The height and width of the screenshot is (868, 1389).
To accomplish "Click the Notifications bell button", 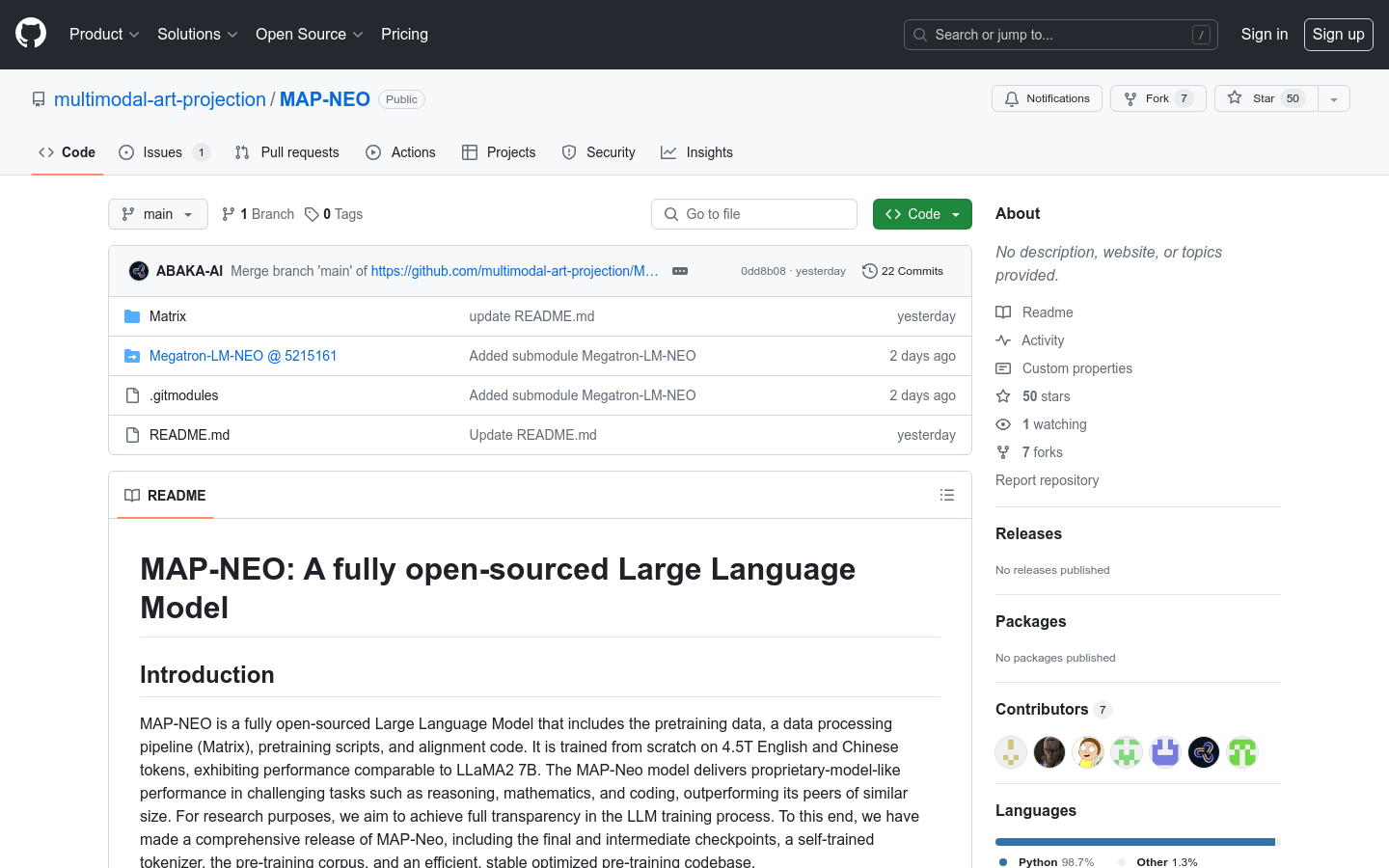I will [1047, 98].
